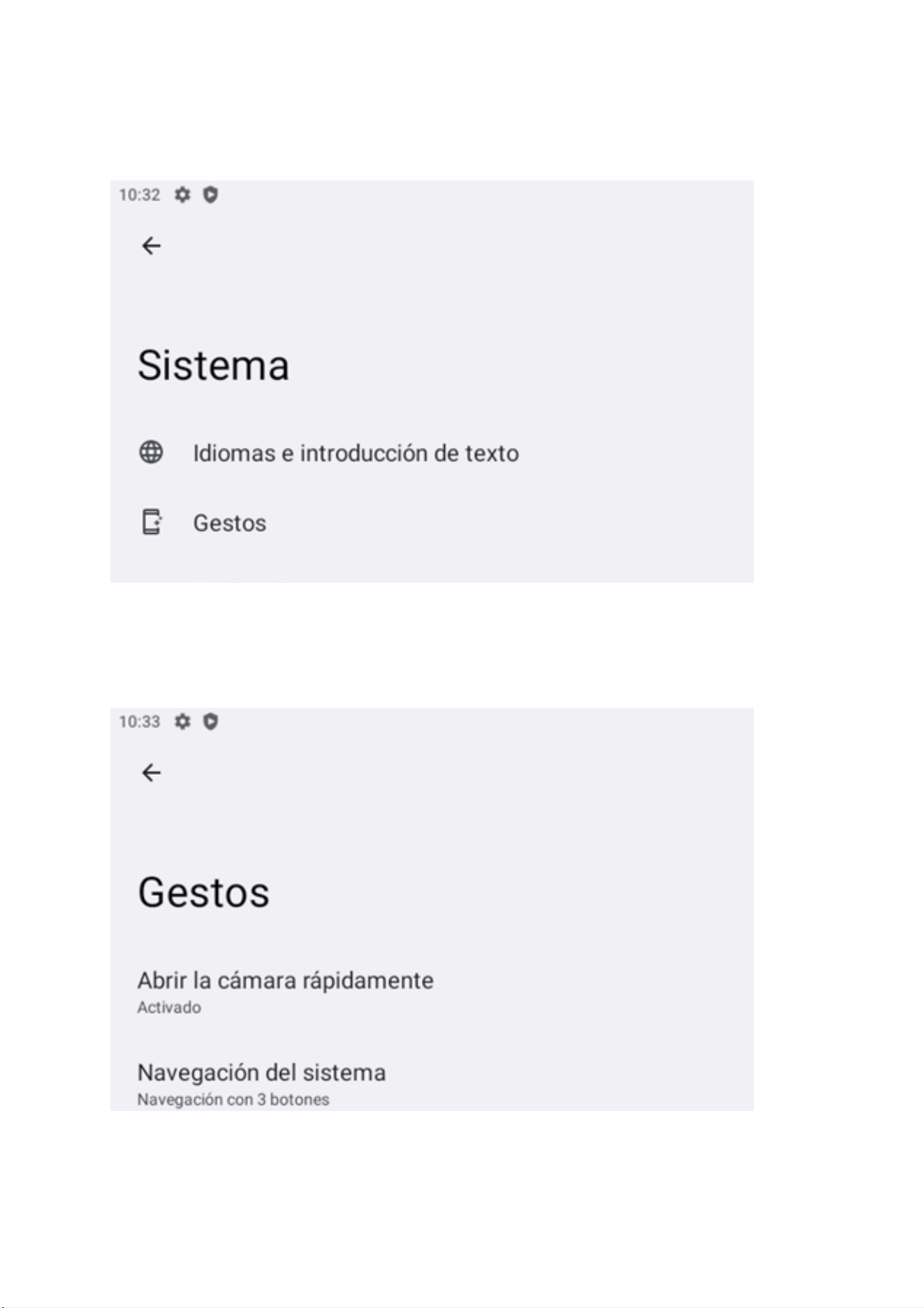Tap the back arrow on the Gestos screen
The image size is (924, 1308).
coord(152,773)
